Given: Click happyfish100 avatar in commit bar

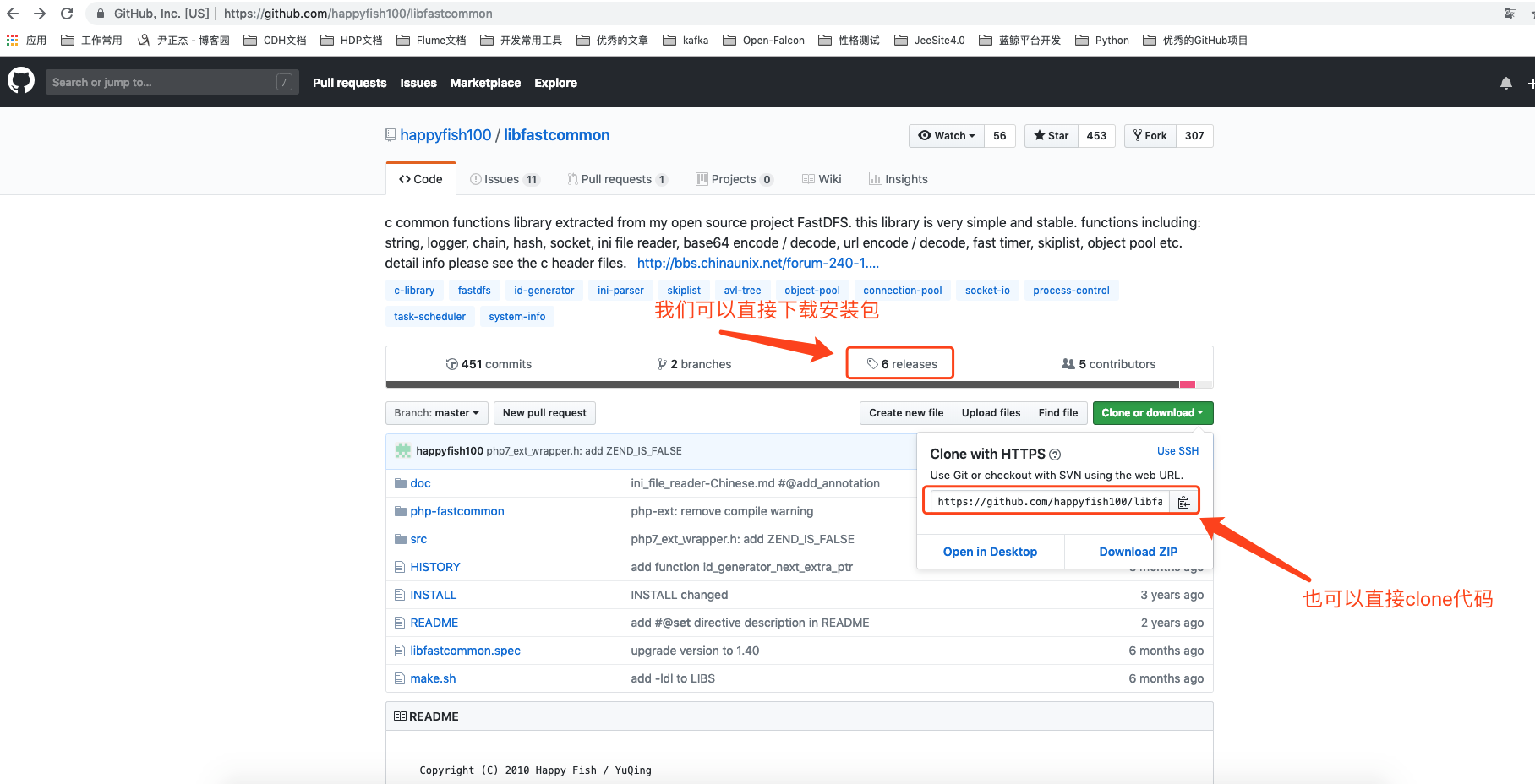Looking at the screenshot, I should coord(403,450).
